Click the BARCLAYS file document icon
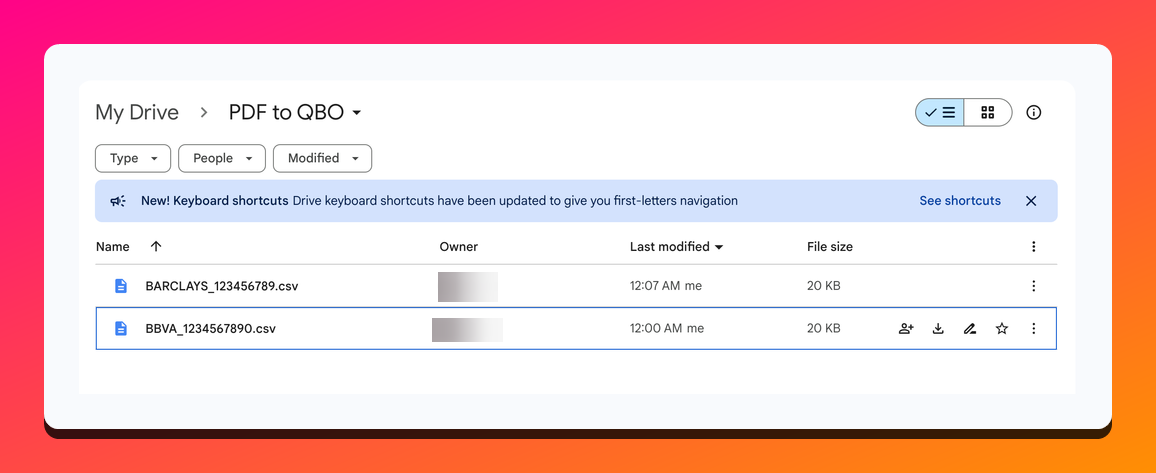This screenshot has width=1156, height=473. 121,286
